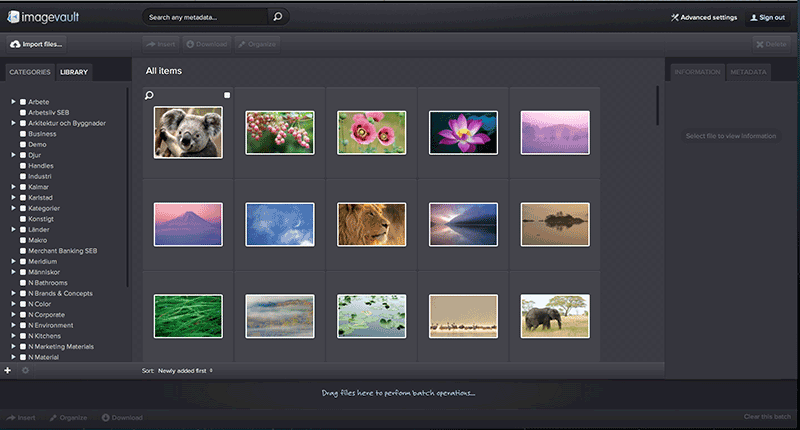Click the gallery vertical scrollbar handle
800x430 pixels.
click(657, 105)
